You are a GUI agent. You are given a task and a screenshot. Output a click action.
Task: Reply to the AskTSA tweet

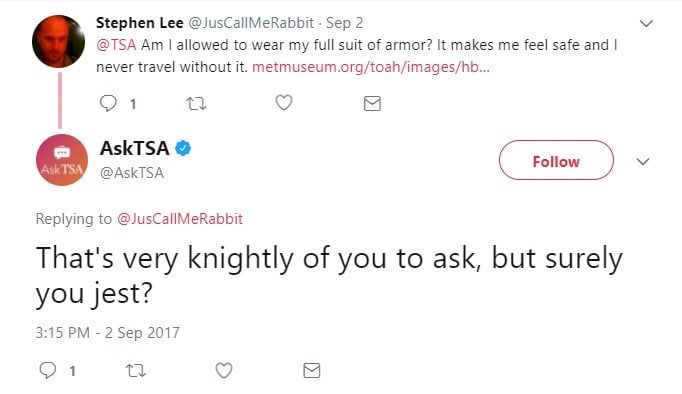pyautogui.click(x=48, y=371)
